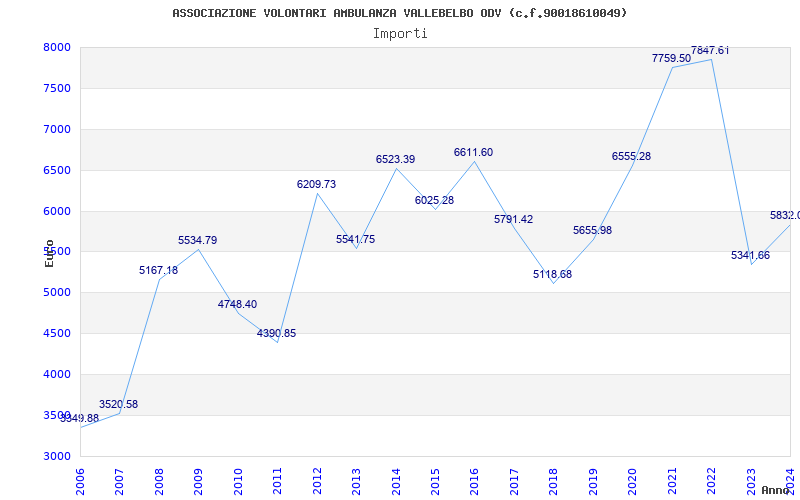The height and width of the screenshot is (500, 800).
Task: Click the 2022 x-axis year label
Action: coord(712,481)
